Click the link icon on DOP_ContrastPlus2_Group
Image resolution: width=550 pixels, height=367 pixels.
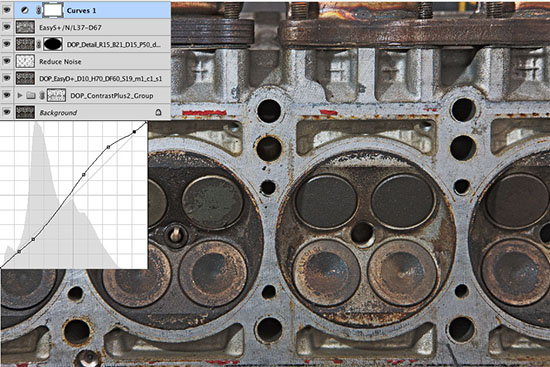click(x=42, y=95)
